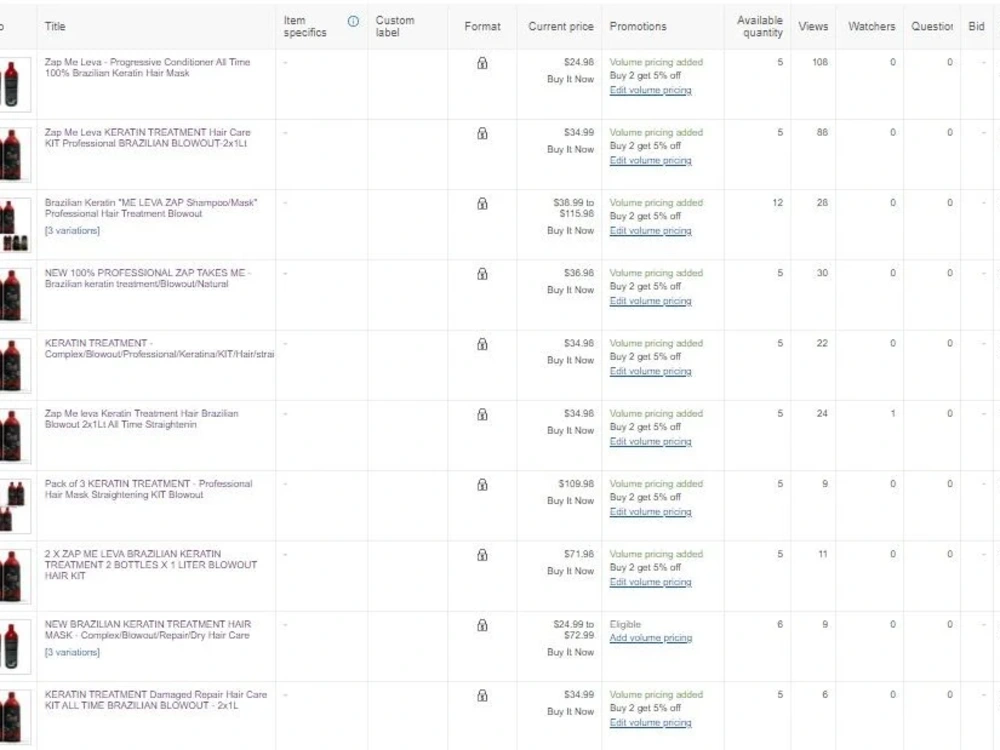Expand 3 variations under Brazilian Keratin ME LEVA ZAP

(x=72, y=230)
